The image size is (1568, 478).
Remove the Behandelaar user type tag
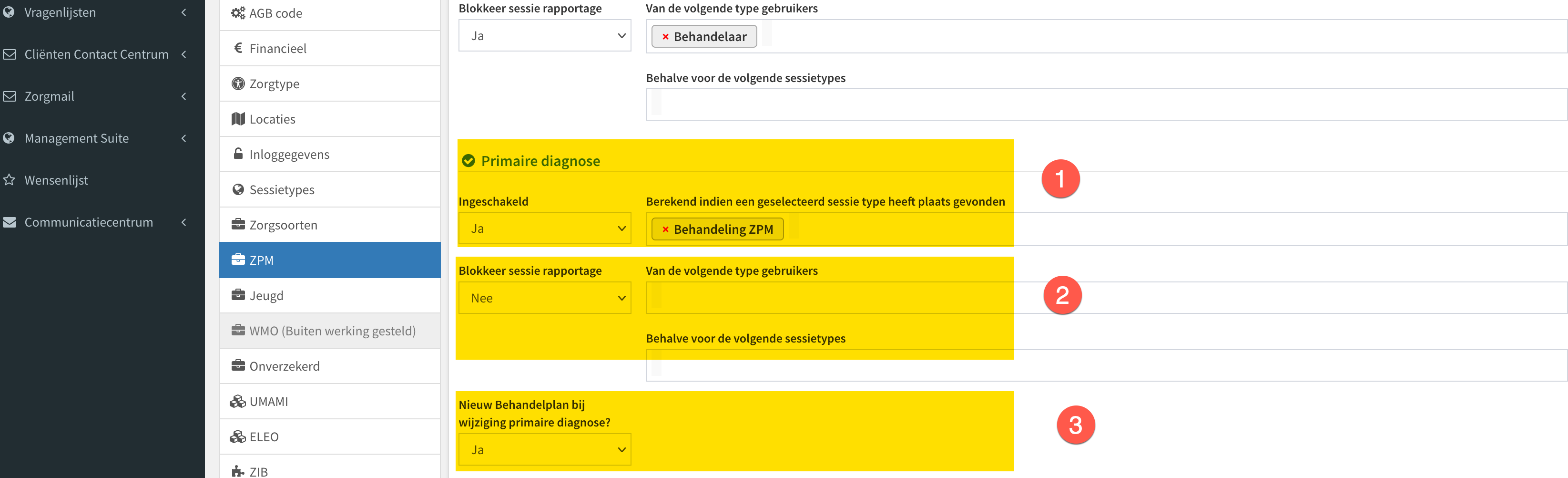665,37
